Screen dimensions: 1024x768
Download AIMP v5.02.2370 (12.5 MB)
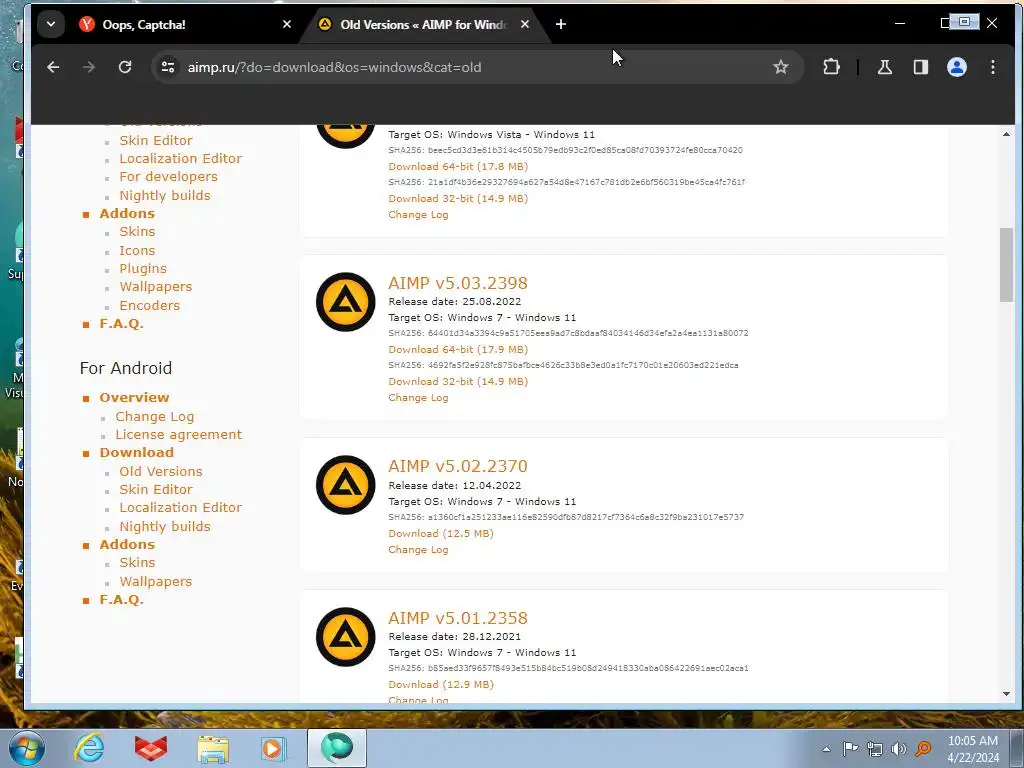[441, 534]
